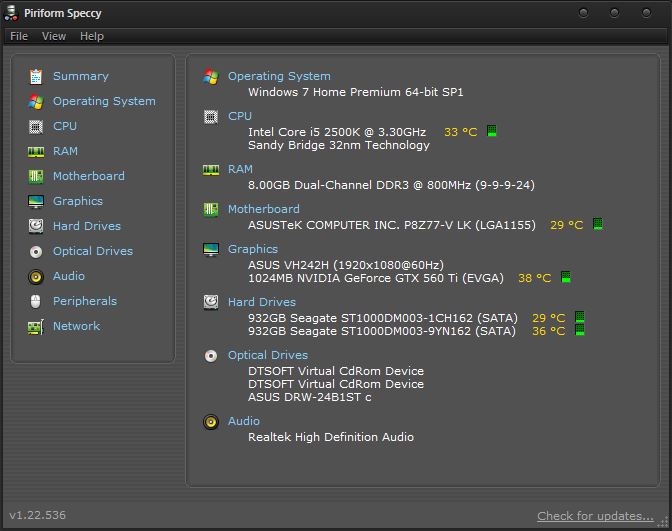Open the File menu
Viewport: 672px width, 531px height.
19,36
